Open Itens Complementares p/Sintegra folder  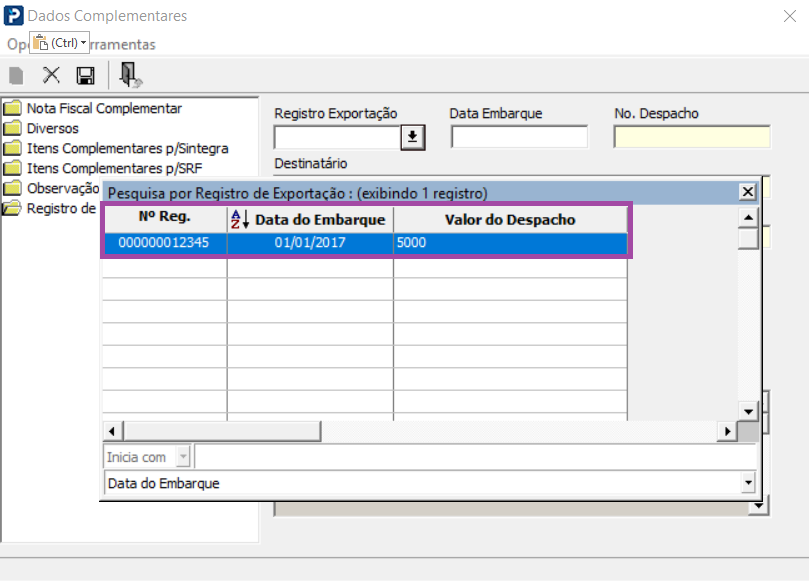point(116,149)
